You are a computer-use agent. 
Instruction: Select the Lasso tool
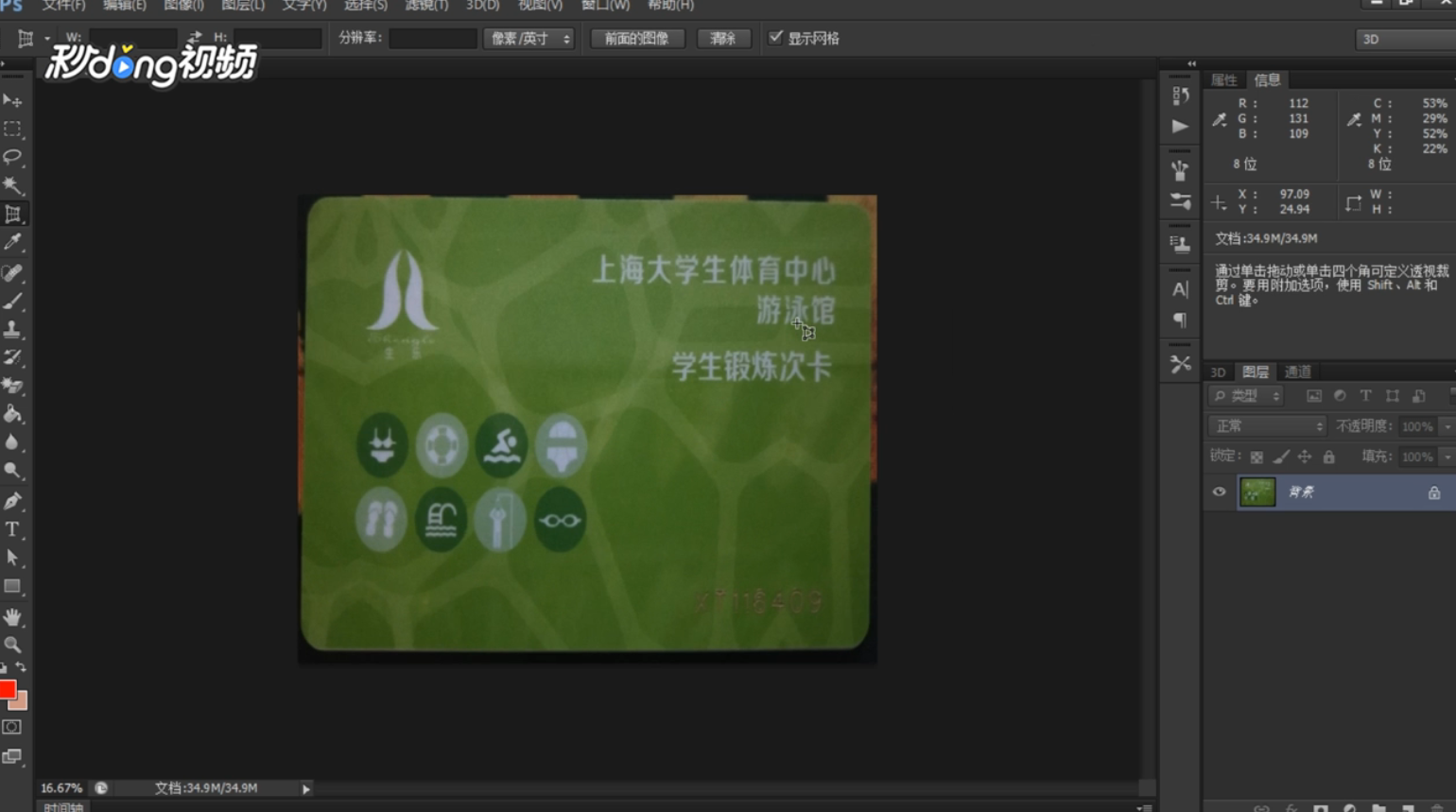click(12, 157)
